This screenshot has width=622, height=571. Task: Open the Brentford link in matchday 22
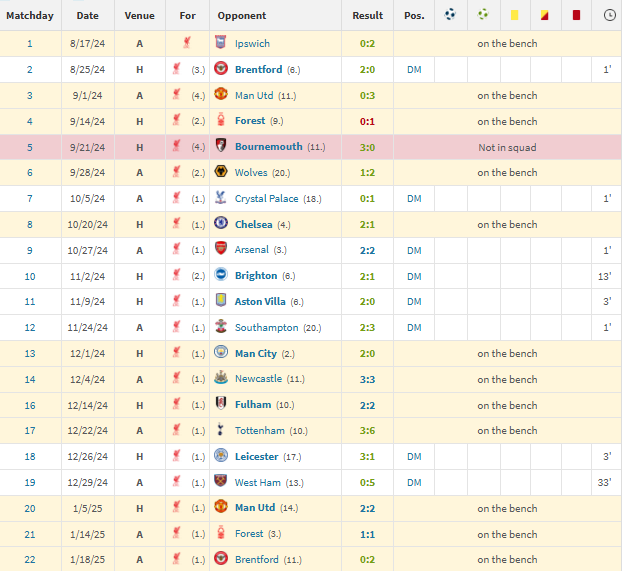(257, 559)
